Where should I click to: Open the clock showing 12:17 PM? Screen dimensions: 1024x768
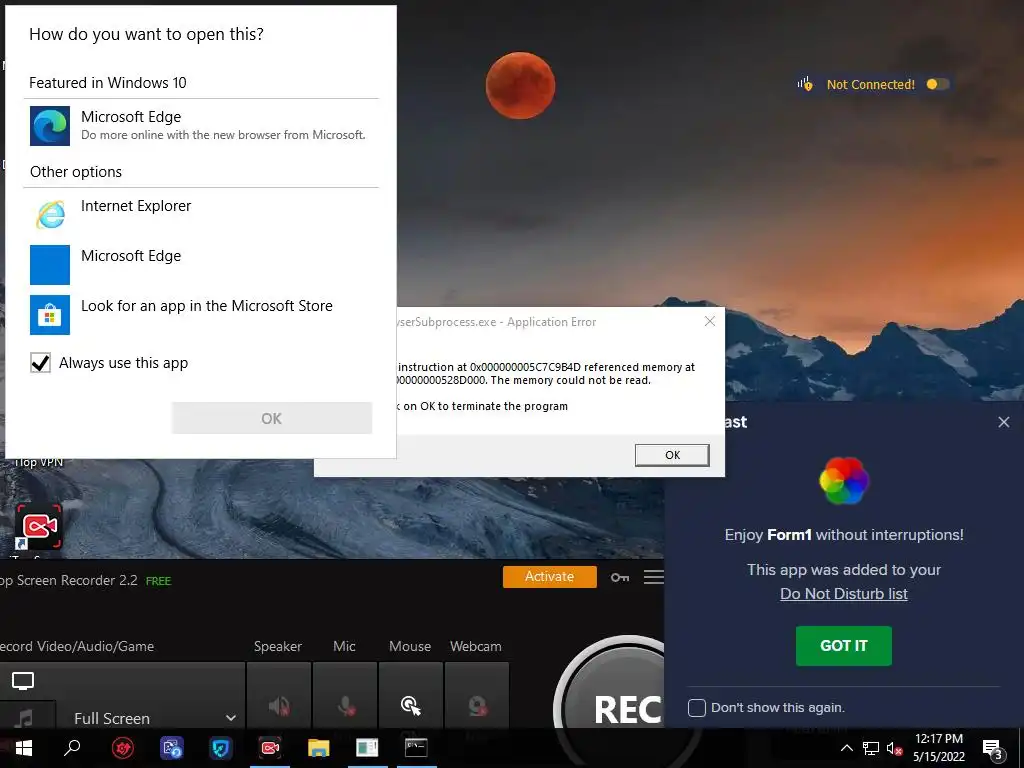tap(938, 748)
